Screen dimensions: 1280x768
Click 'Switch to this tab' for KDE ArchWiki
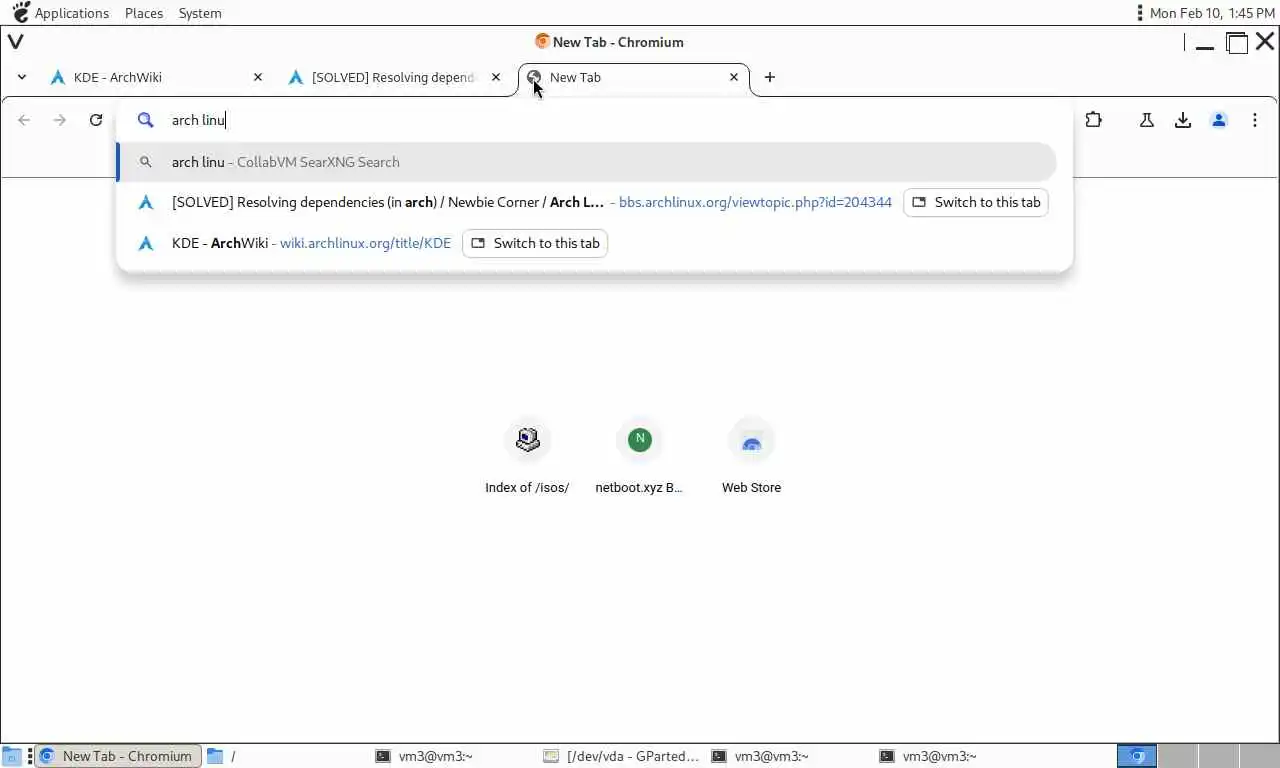[x=535, y=243]
